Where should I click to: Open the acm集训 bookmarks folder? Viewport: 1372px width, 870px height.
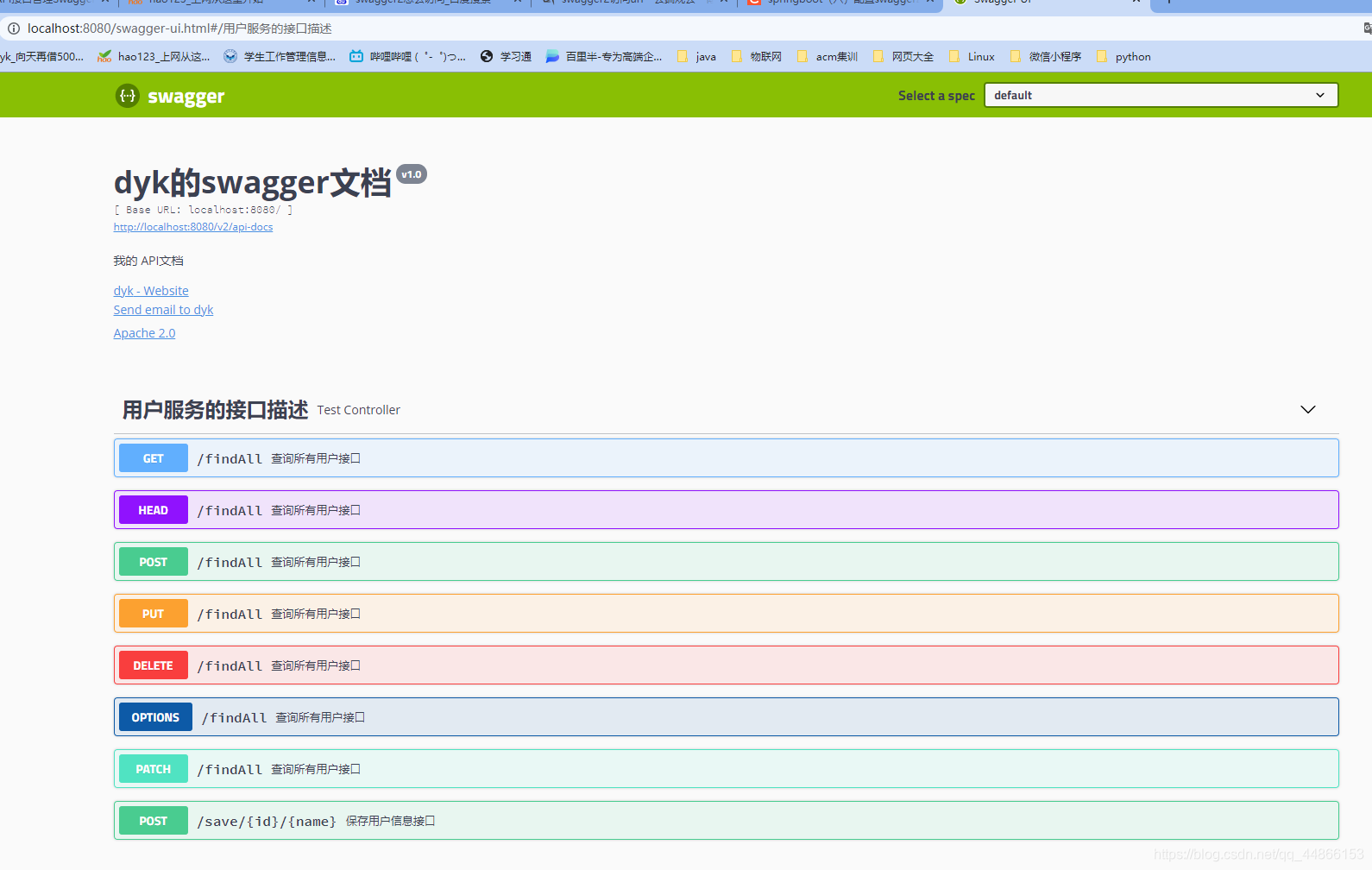[828, 57]
